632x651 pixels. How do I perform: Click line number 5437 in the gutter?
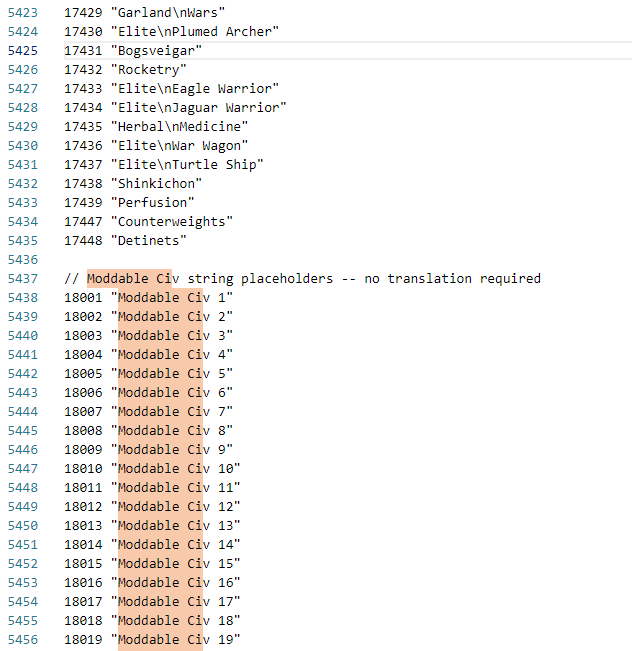point(22,278)
